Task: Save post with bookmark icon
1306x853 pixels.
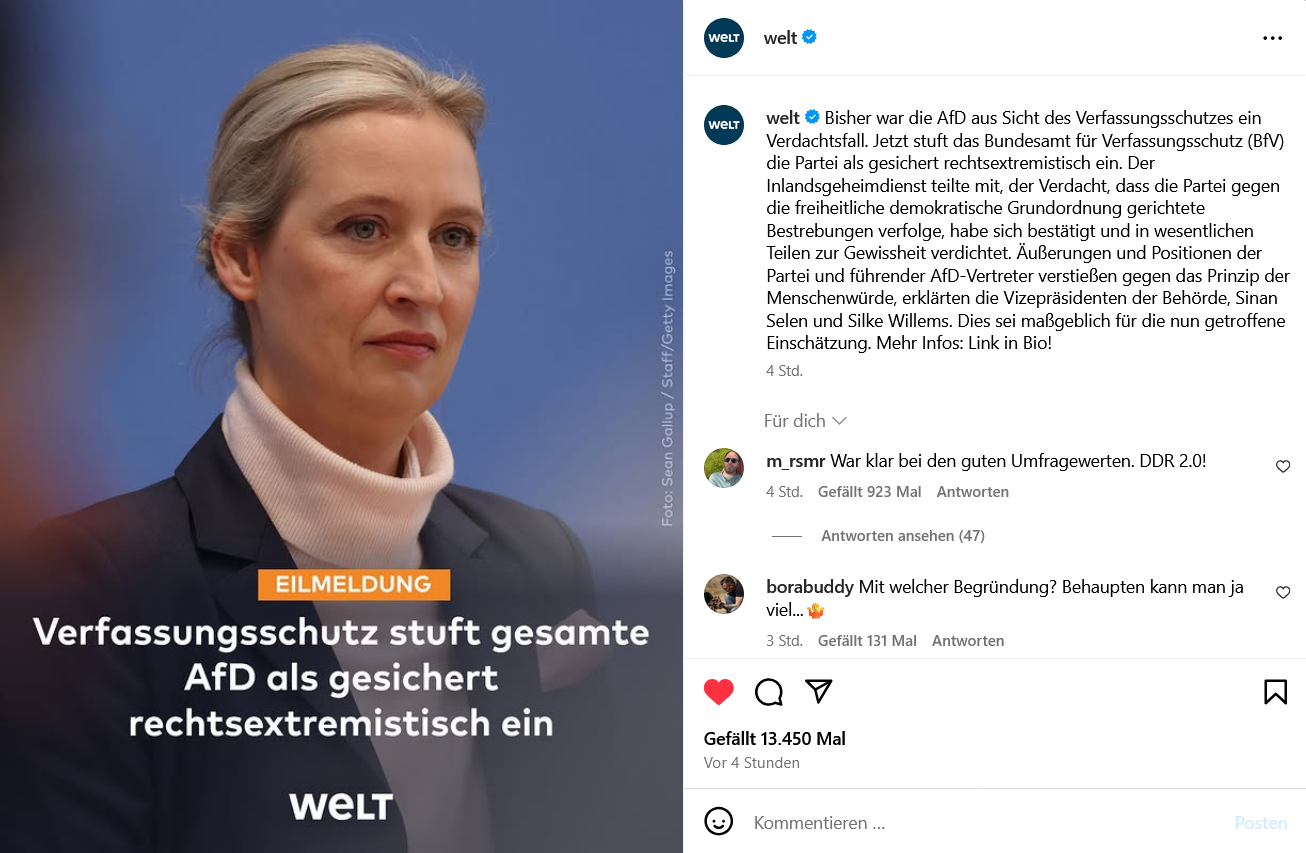Action: [1275, 692]
